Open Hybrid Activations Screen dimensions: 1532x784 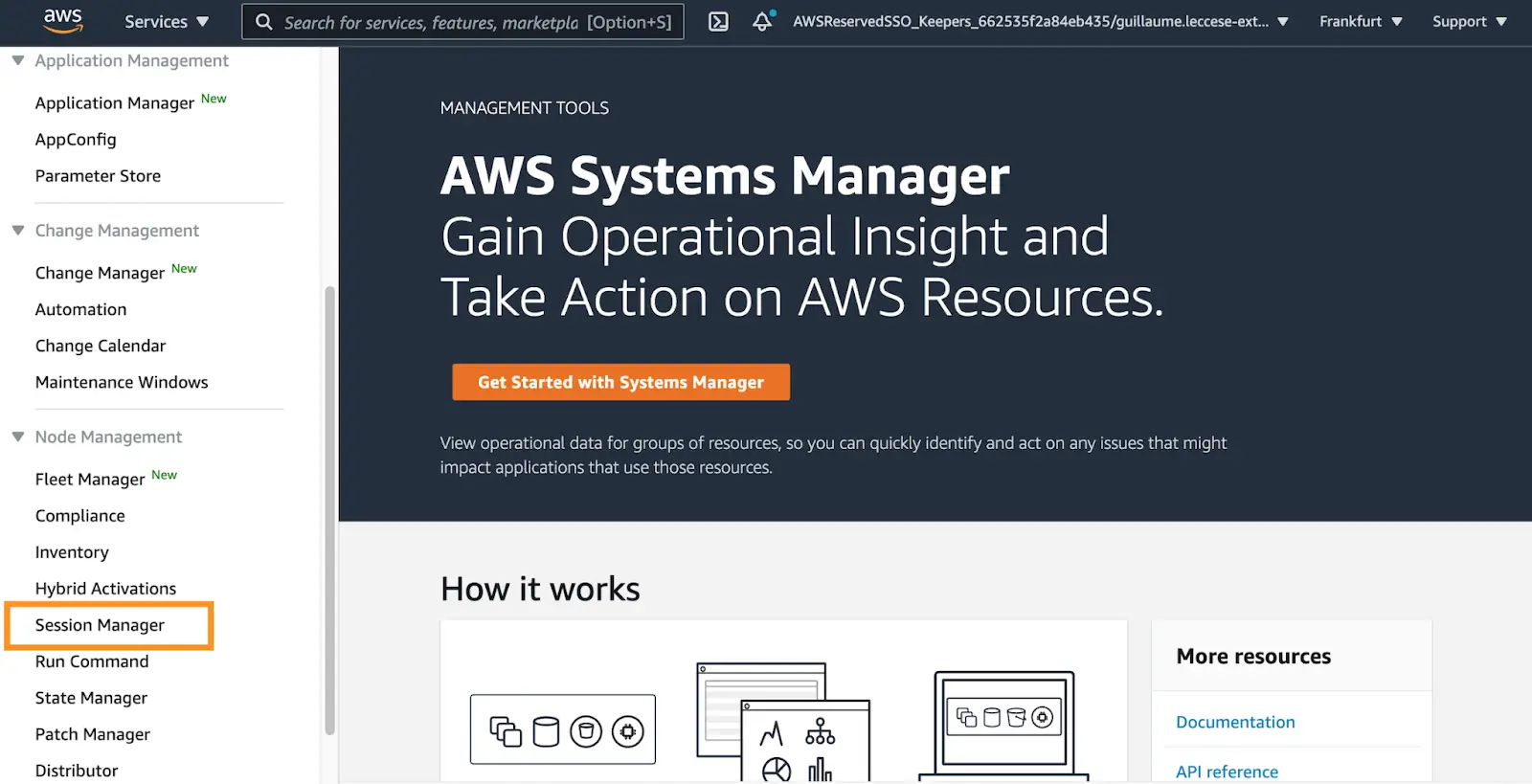coord(106,589)
